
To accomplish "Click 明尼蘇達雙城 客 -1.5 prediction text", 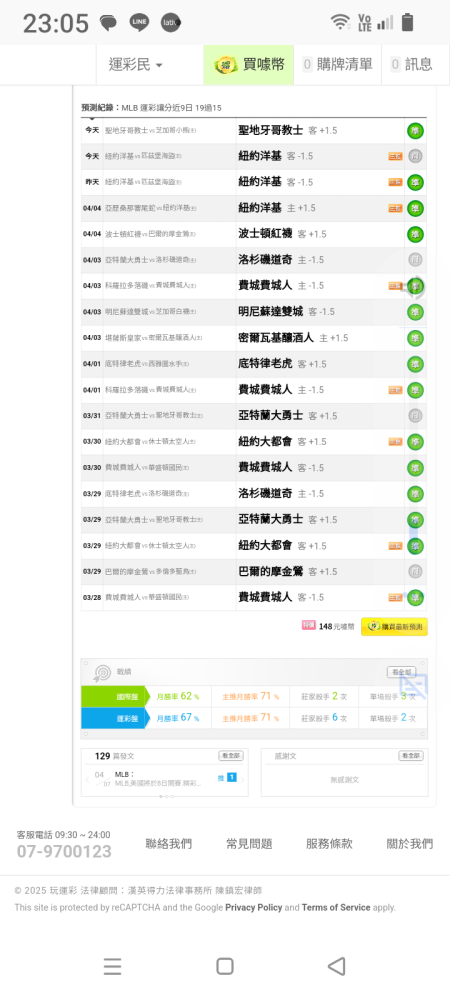I will tap(286, 312).
